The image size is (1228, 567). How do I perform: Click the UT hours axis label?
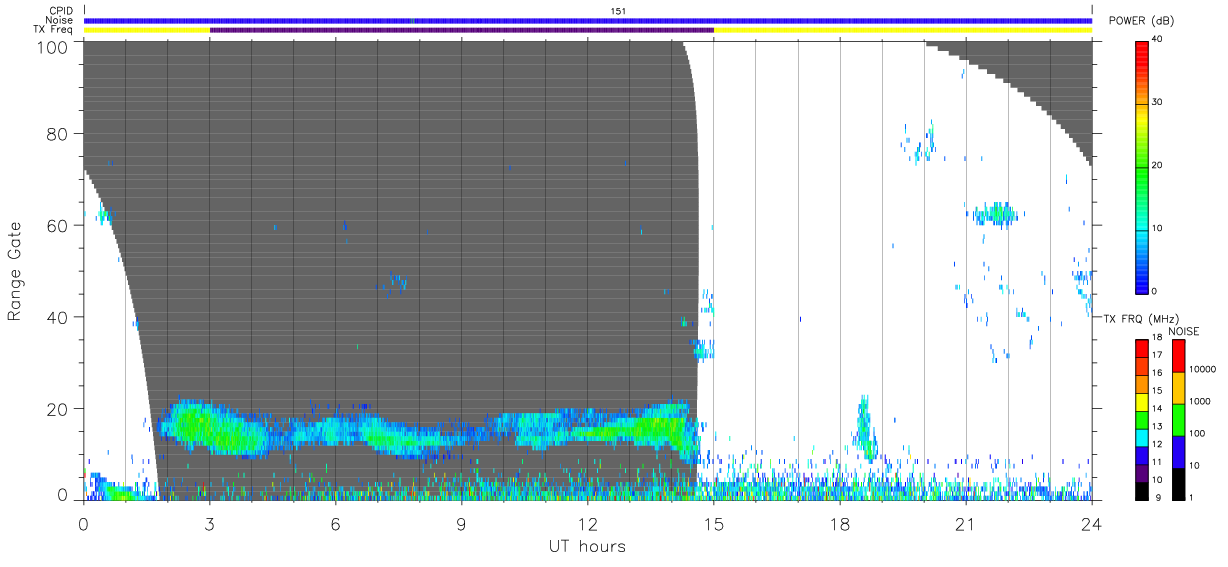point(587,547)
